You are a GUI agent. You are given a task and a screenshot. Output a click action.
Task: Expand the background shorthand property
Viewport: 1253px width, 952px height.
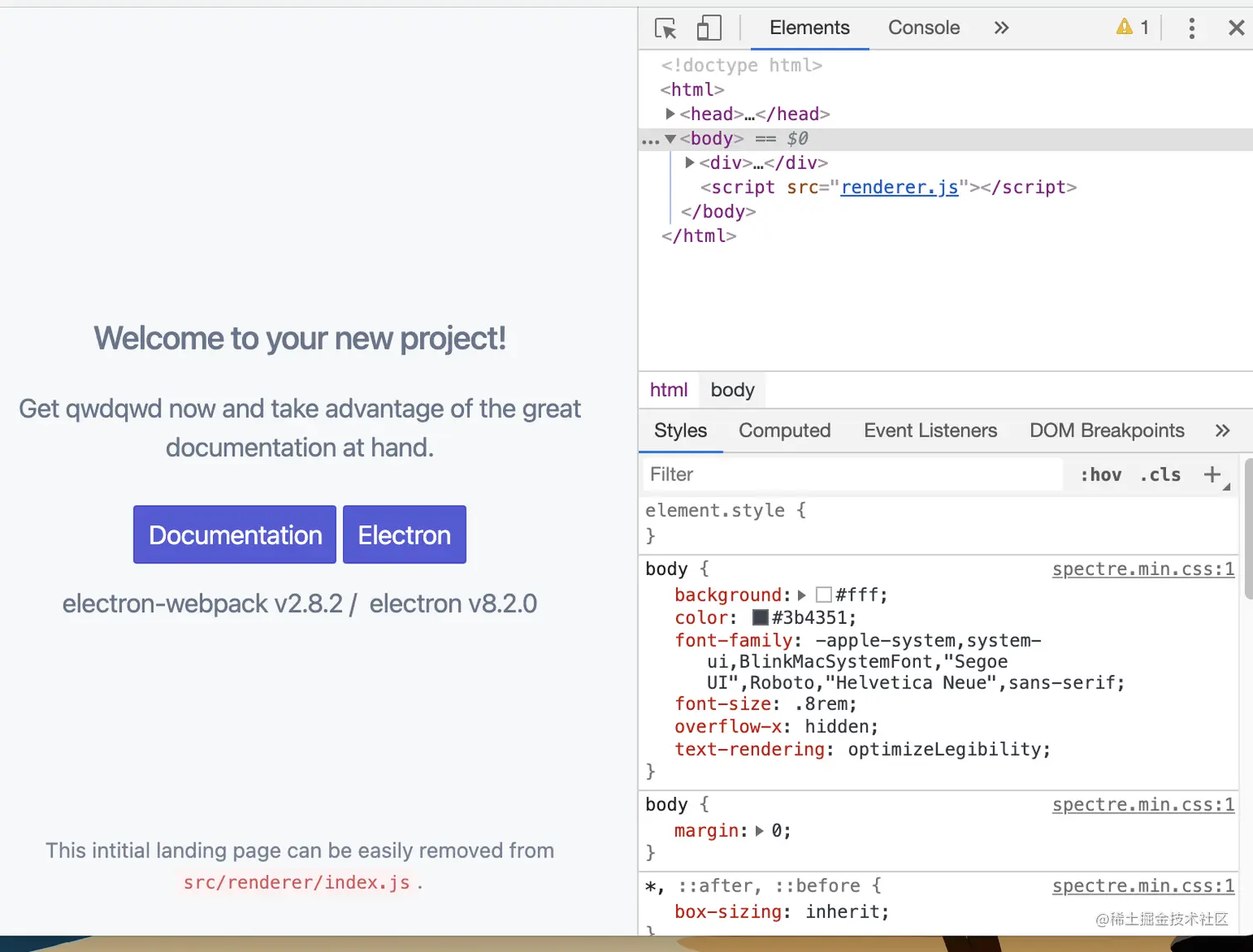pyautogui.click(x=801, y=595)
